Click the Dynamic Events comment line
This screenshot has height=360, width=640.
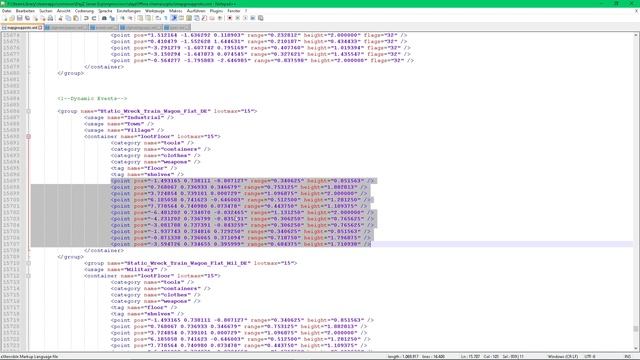[x=92, y=98]
